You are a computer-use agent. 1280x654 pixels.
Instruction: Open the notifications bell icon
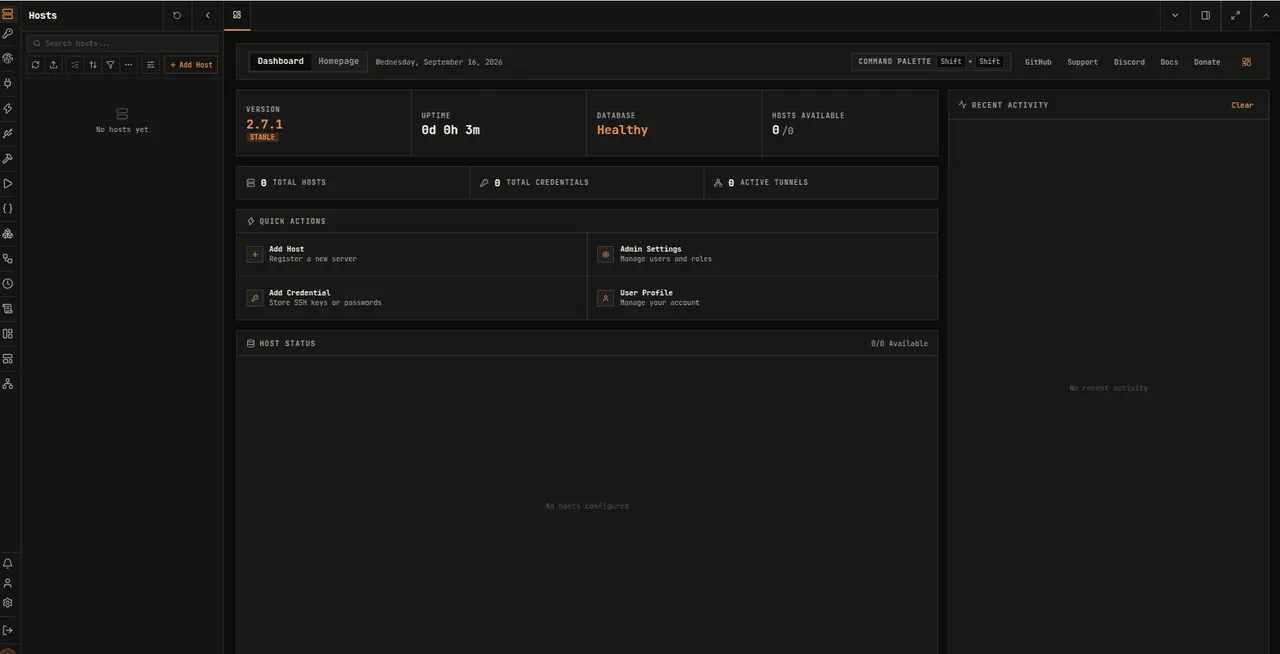click(8, 564)
